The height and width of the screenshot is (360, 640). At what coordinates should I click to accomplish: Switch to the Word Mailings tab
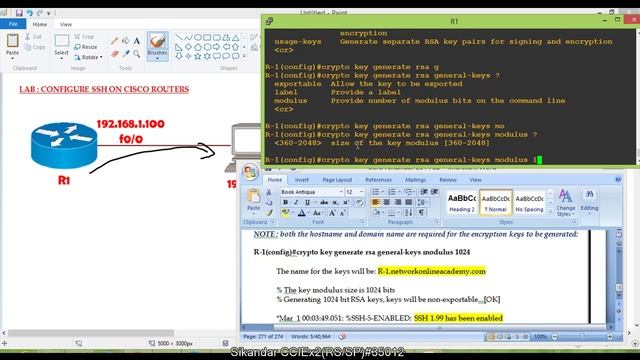coord(416,180)
